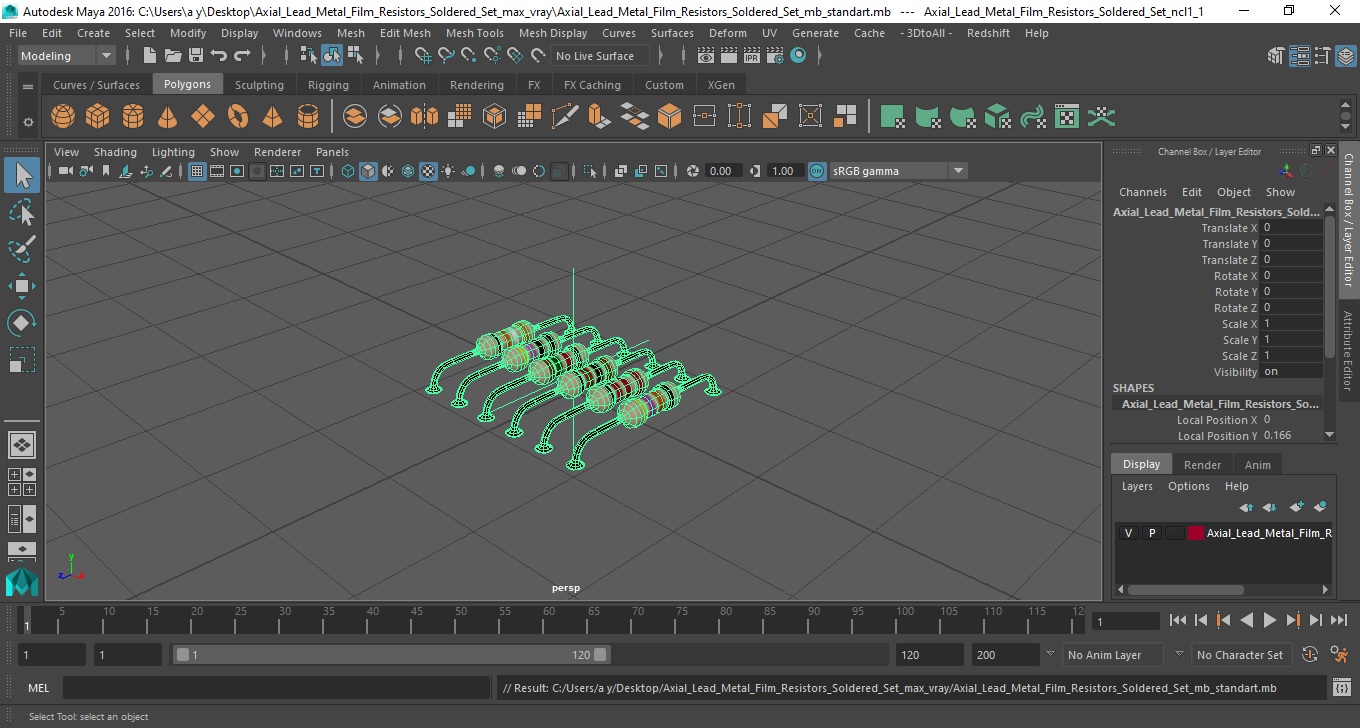Open the Mesh Tools menu
Screen dimensions: 1360x728
474,33
